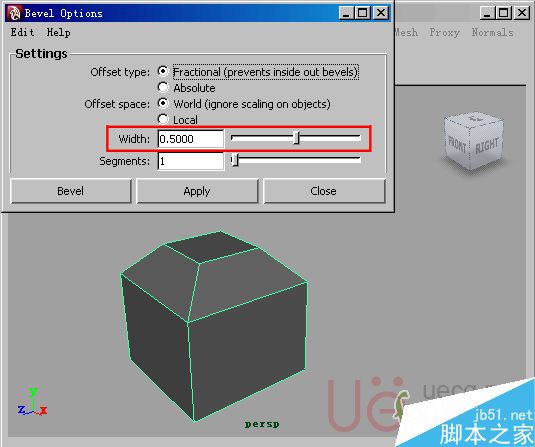Click the Bevel button
Image resolution: width=535 pixels, height=447 pixels.
coord(71,191)
